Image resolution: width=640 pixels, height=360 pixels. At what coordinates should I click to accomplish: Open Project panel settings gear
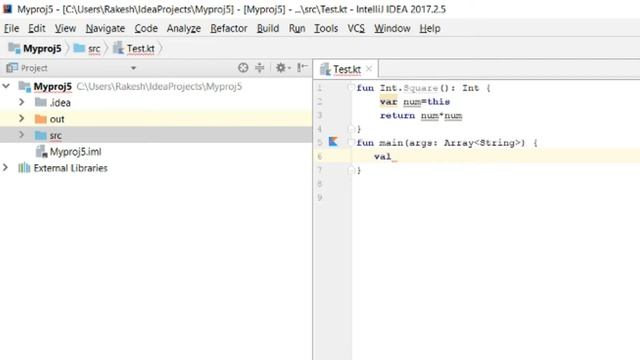click(x=282, y=68)
